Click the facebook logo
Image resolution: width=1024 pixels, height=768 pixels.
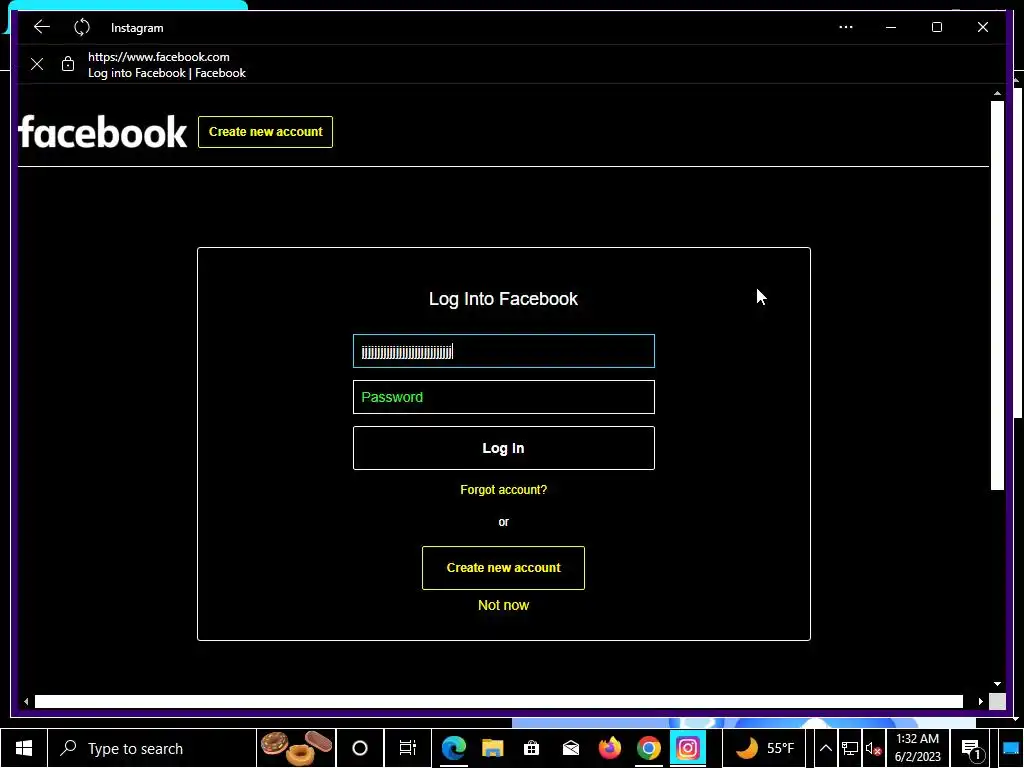[x=103, y=132]
